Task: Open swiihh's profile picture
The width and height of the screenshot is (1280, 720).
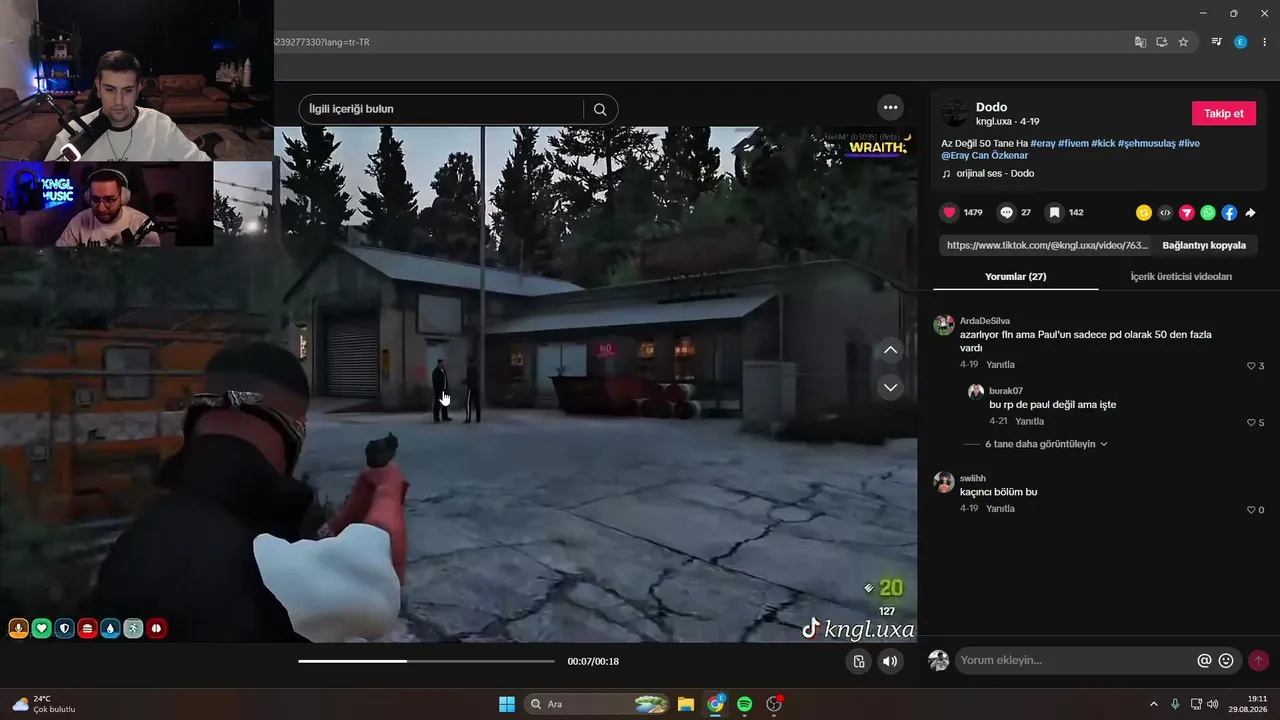Action: [x=943, y=483]
